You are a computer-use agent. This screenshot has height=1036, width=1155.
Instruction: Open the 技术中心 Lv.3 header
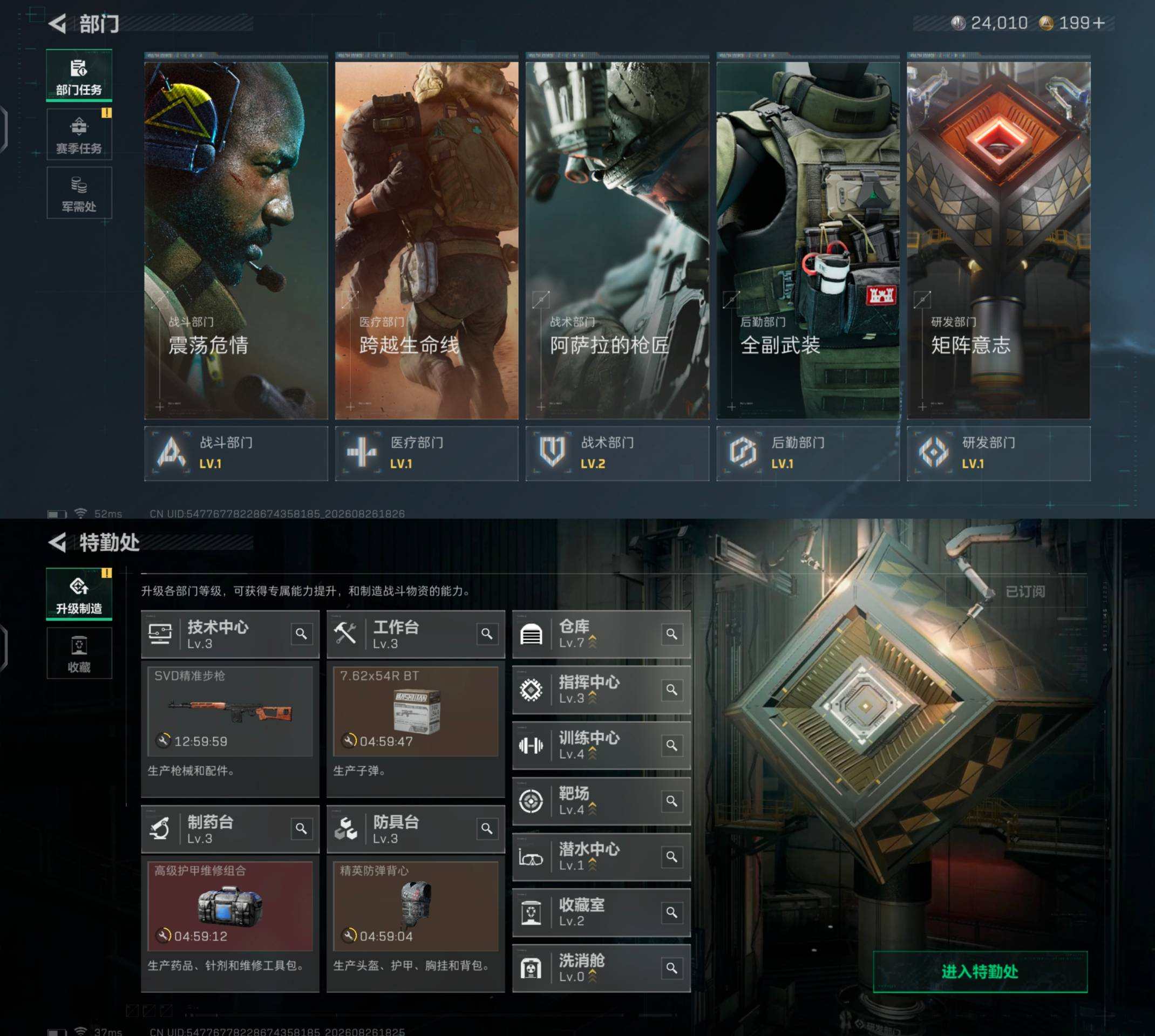230,634
